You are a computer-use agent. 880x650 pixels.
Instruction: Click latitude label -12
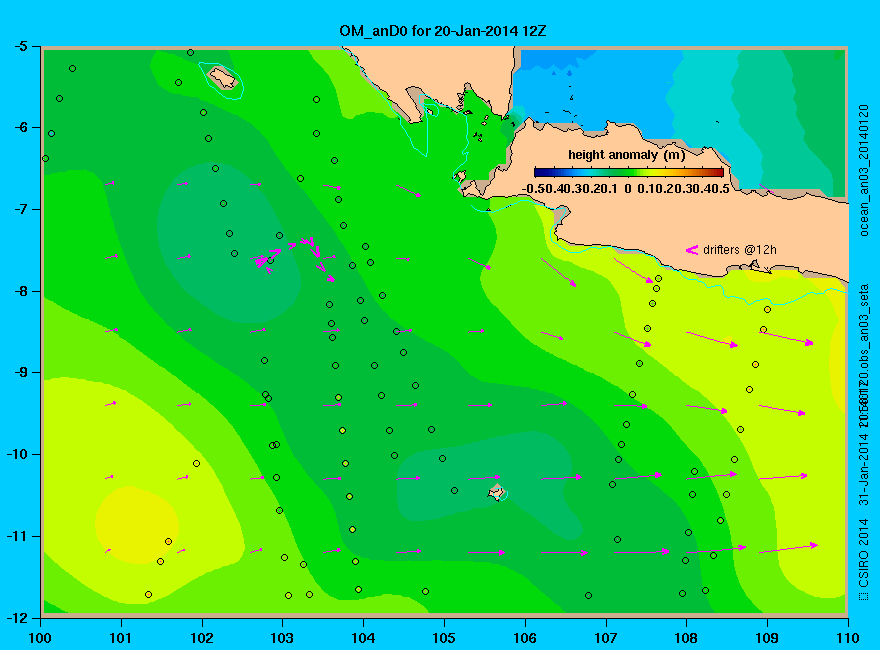pyautogui.click(x=16, y=618)
